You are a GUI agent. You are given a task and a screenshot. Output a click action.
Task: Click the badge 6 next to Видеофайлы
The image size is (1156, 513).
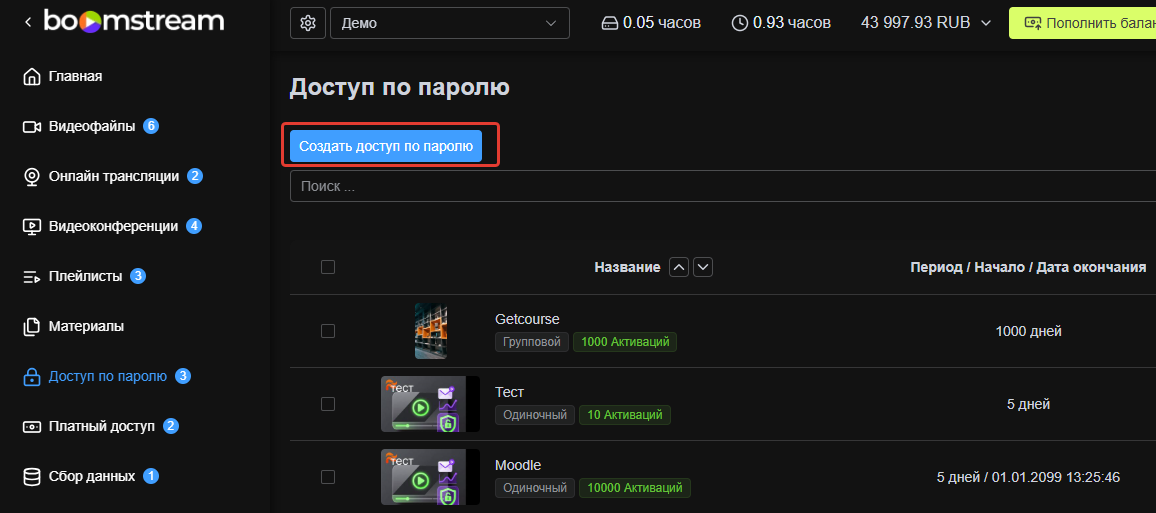(151, 126)
